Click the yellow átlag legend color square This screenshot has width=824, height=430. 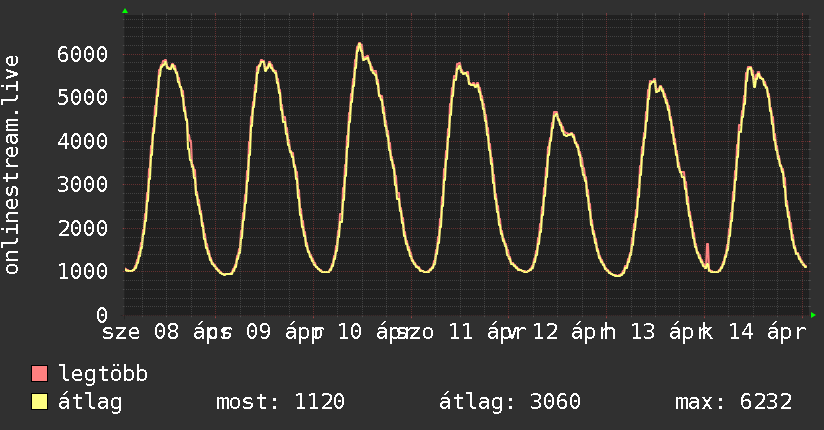(40, 403)
